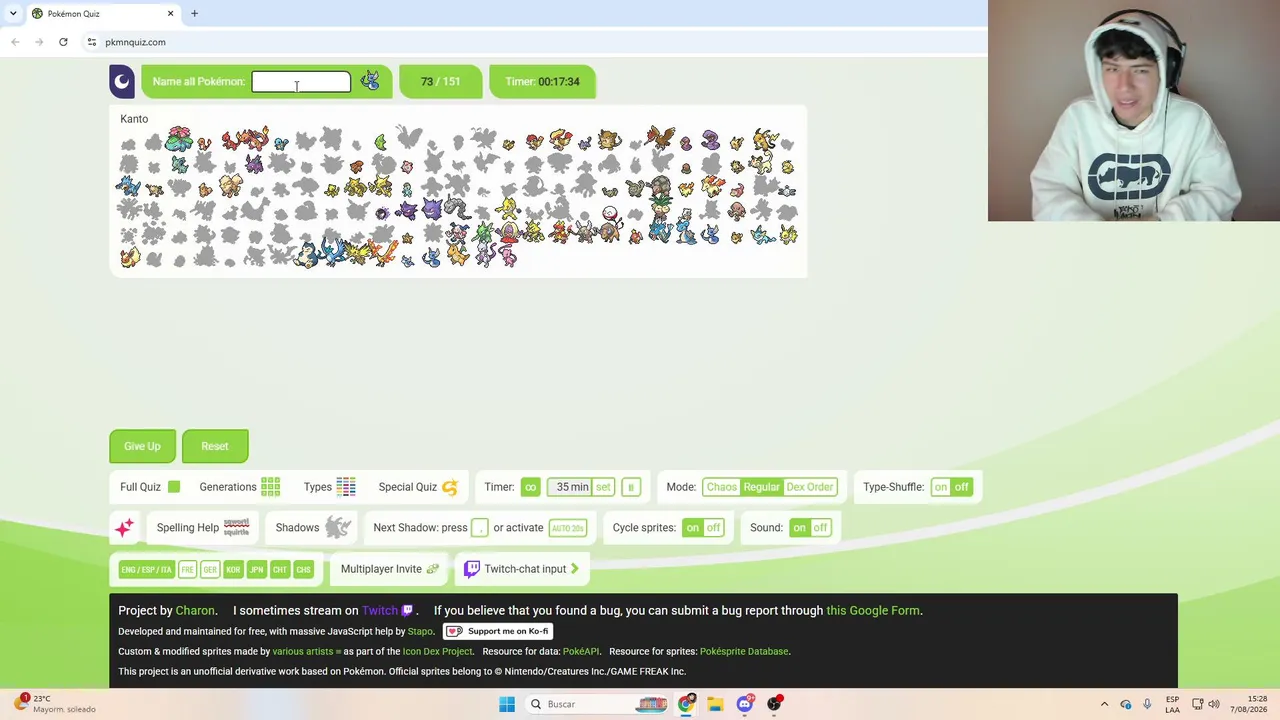Viewport: 1280px width, 720px height.
Task: Click the Name all Pokémon text field
Action: 301,82
